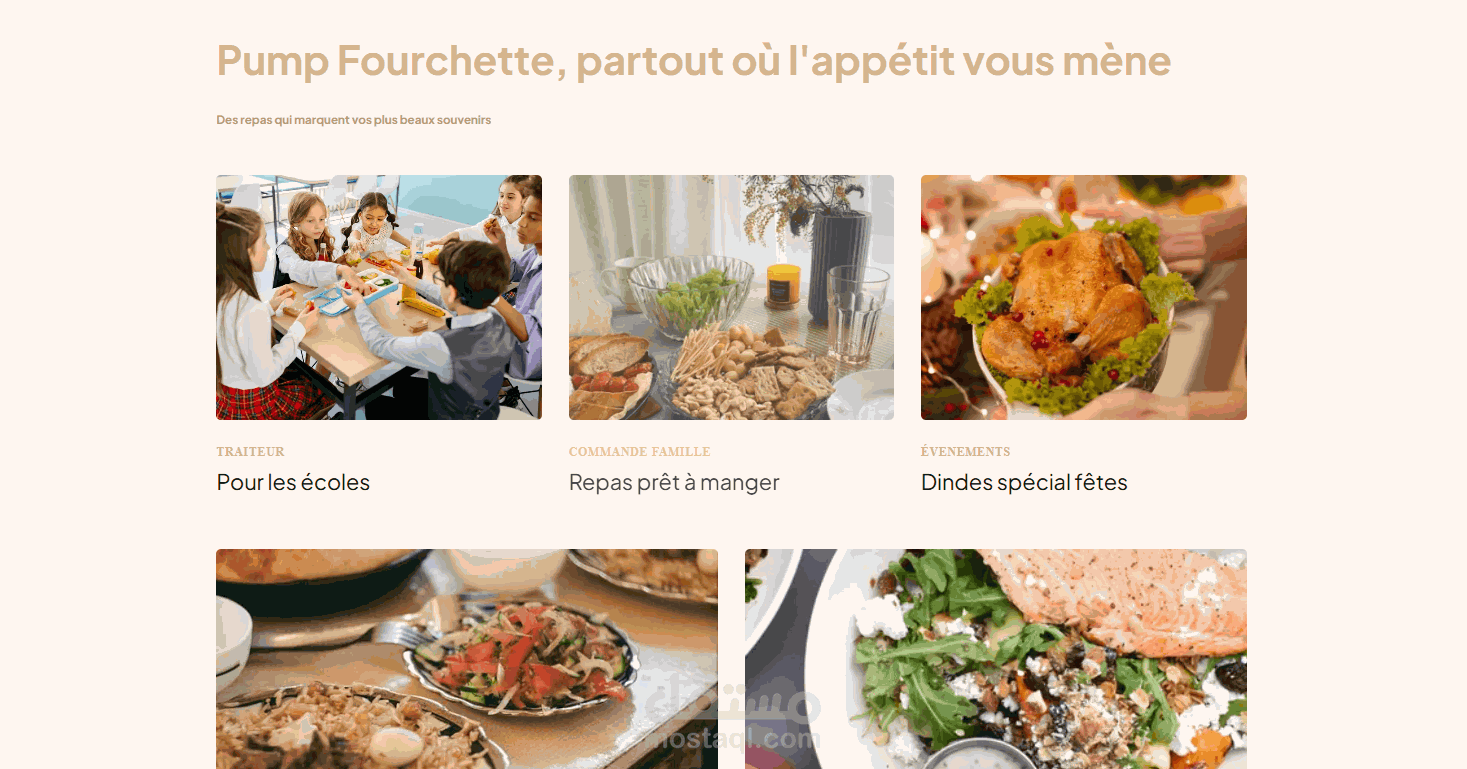Open the school children lunch photo
Image resolution: width=1467 pixels, height=769 pixels.
(x=379, y=297)
